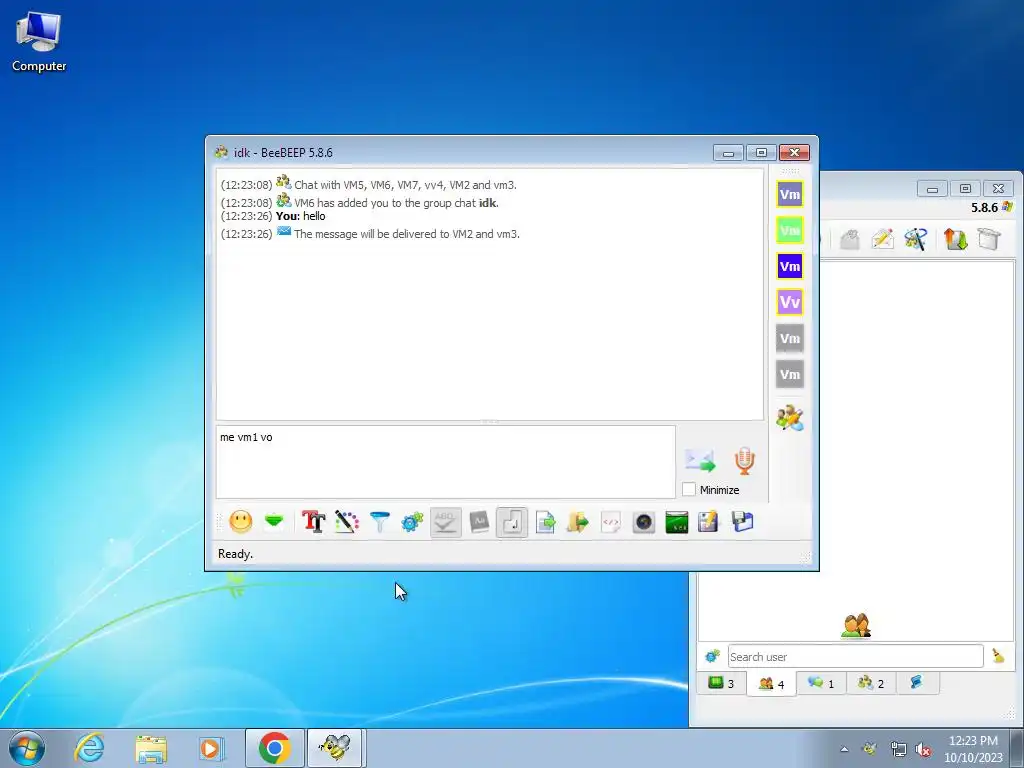The width and height of the screenshot is (1024, 768).
Task: Open the Windows Start menu
Action: 26,748
